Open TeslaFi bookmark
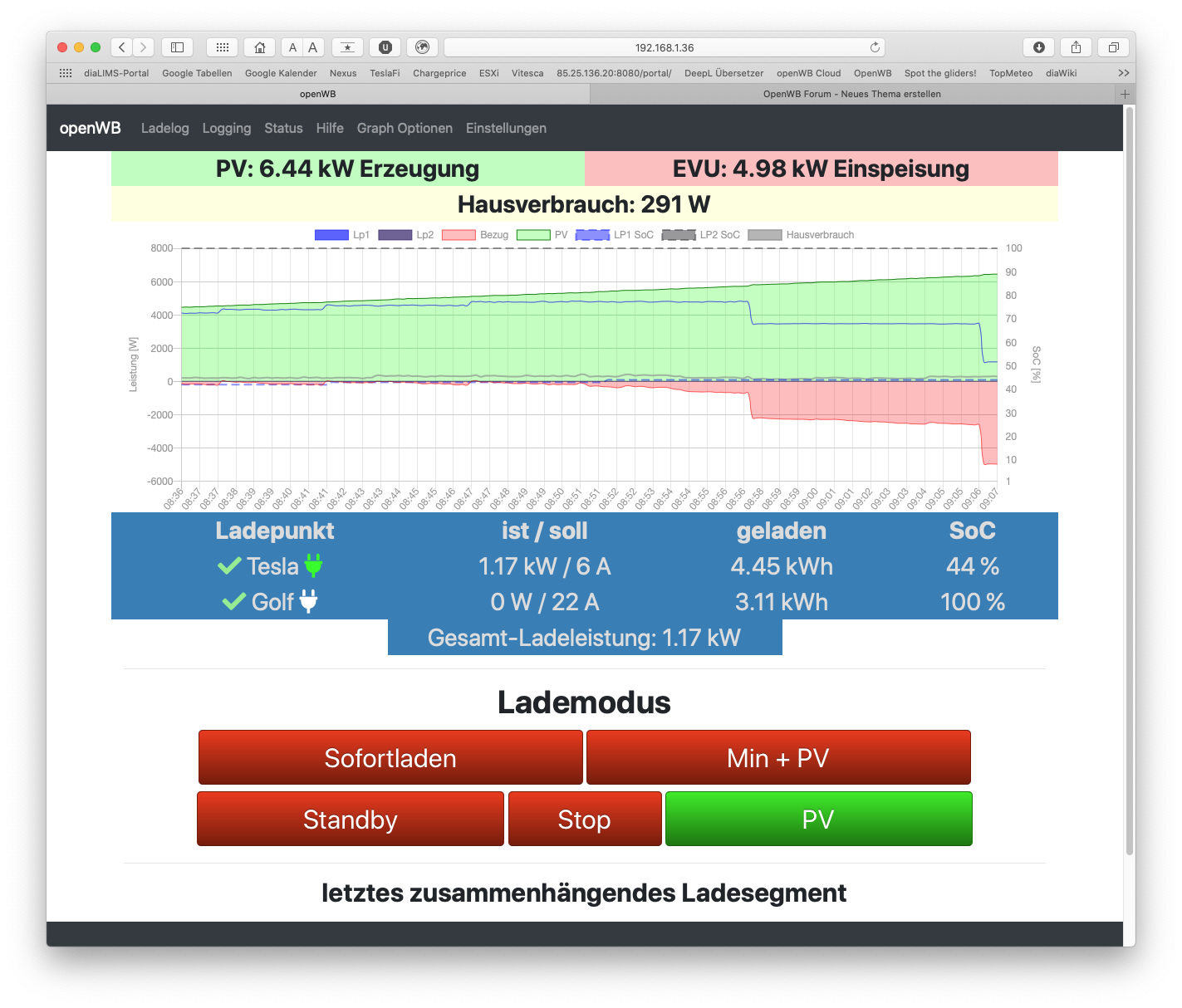1182x1008 pixels. click(385, 73)
